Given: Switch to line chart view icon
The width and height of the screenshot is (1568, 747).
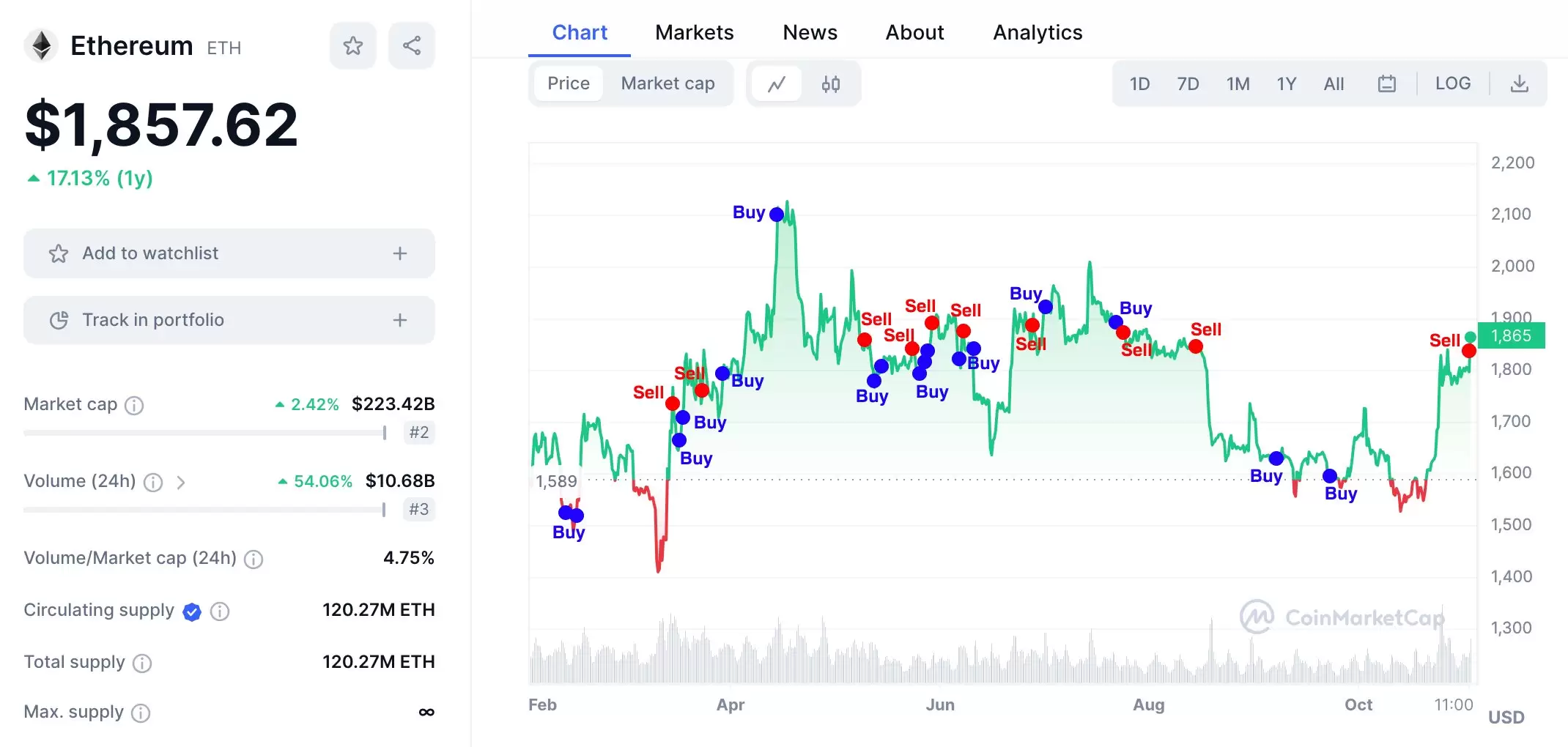Looking at the screenshot, I should [x=777, y=84].
